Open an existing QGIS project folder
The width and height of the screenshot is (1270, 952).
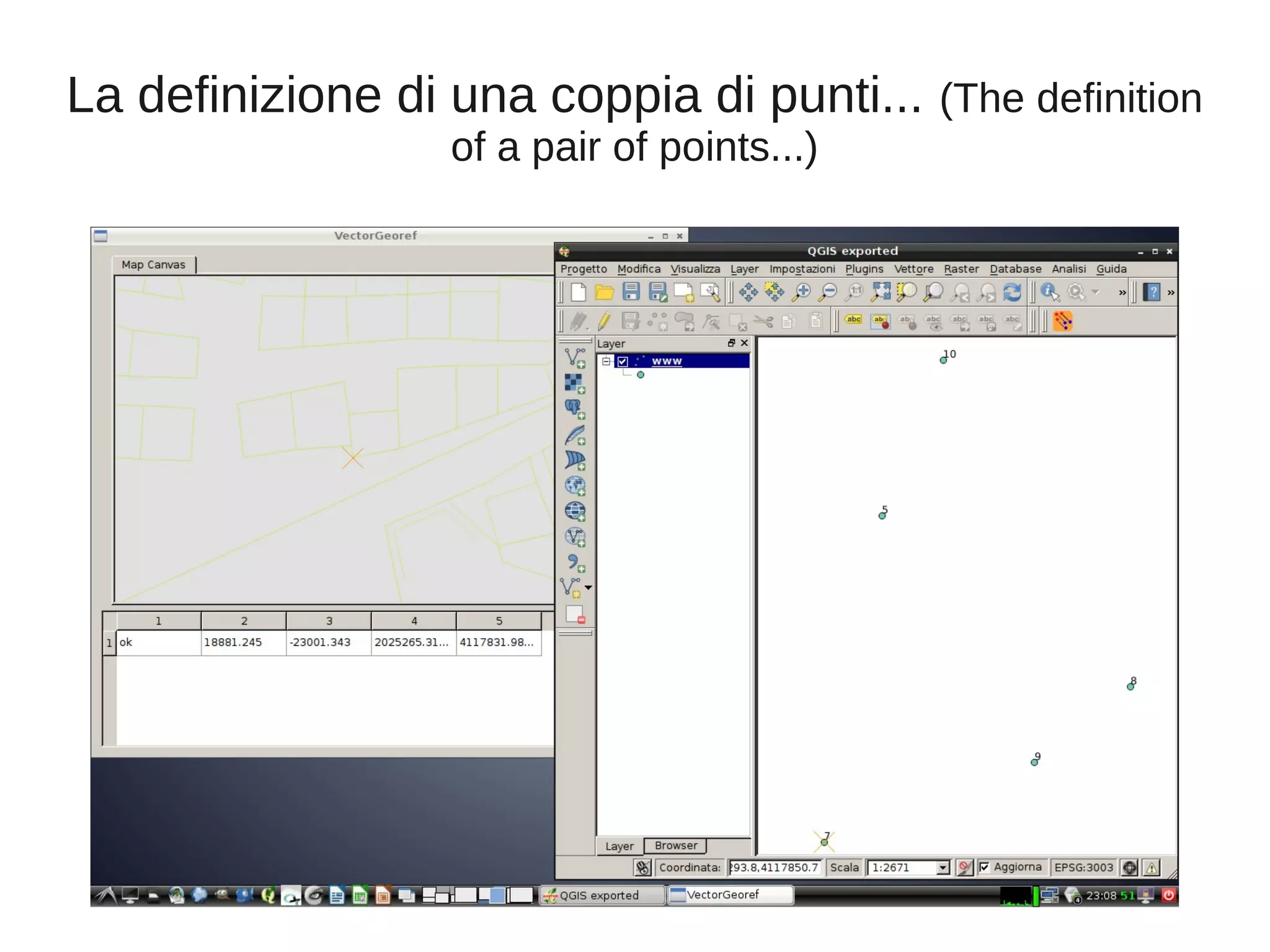pos(604,292)
